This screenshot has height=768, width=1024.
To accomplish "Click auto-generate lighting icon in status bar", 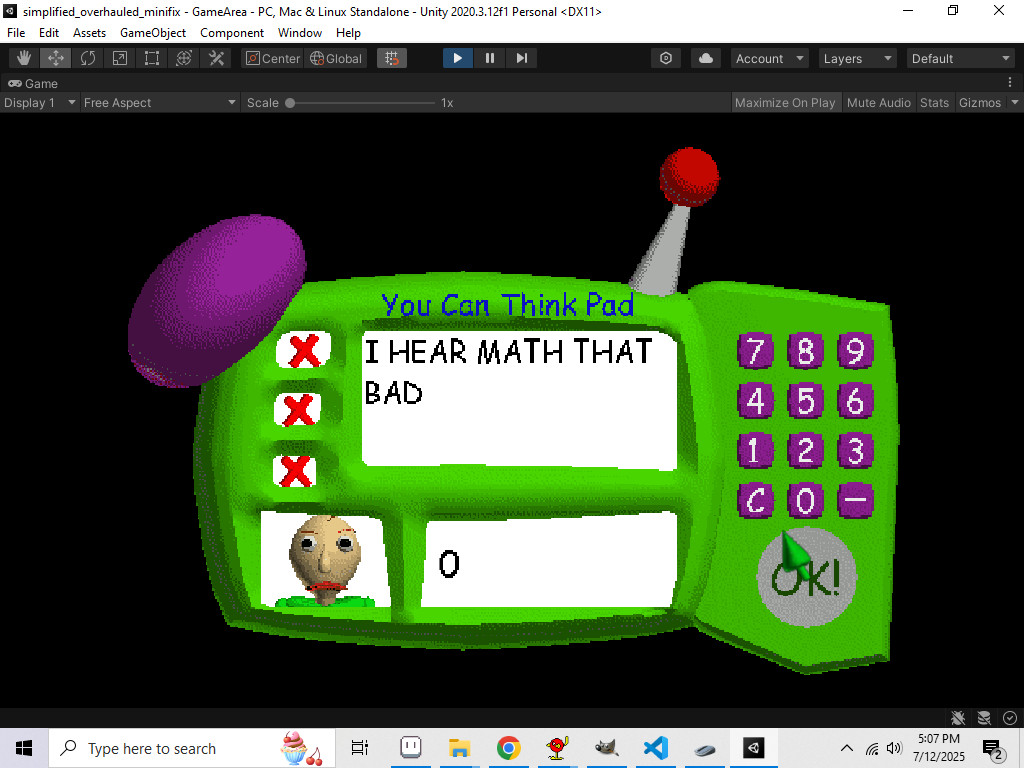I will [984, 718].
